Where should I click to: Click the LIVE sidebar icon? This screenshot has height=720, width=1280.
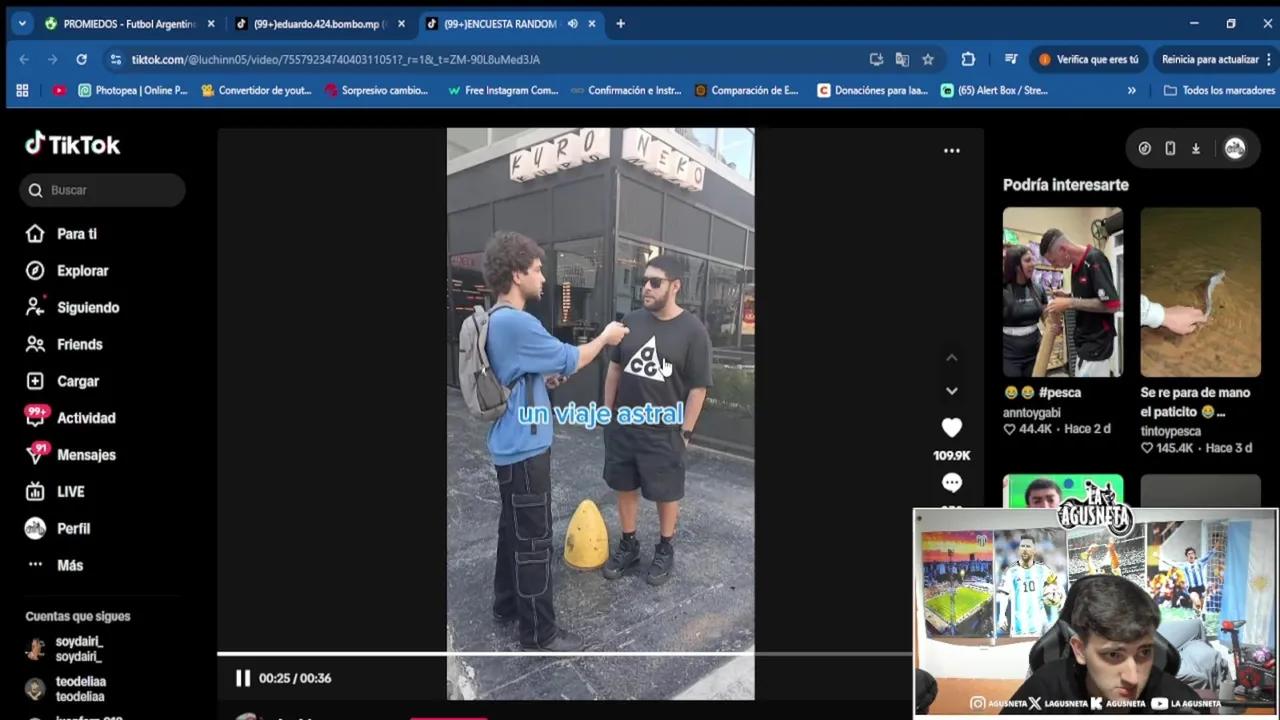point(35,492)
